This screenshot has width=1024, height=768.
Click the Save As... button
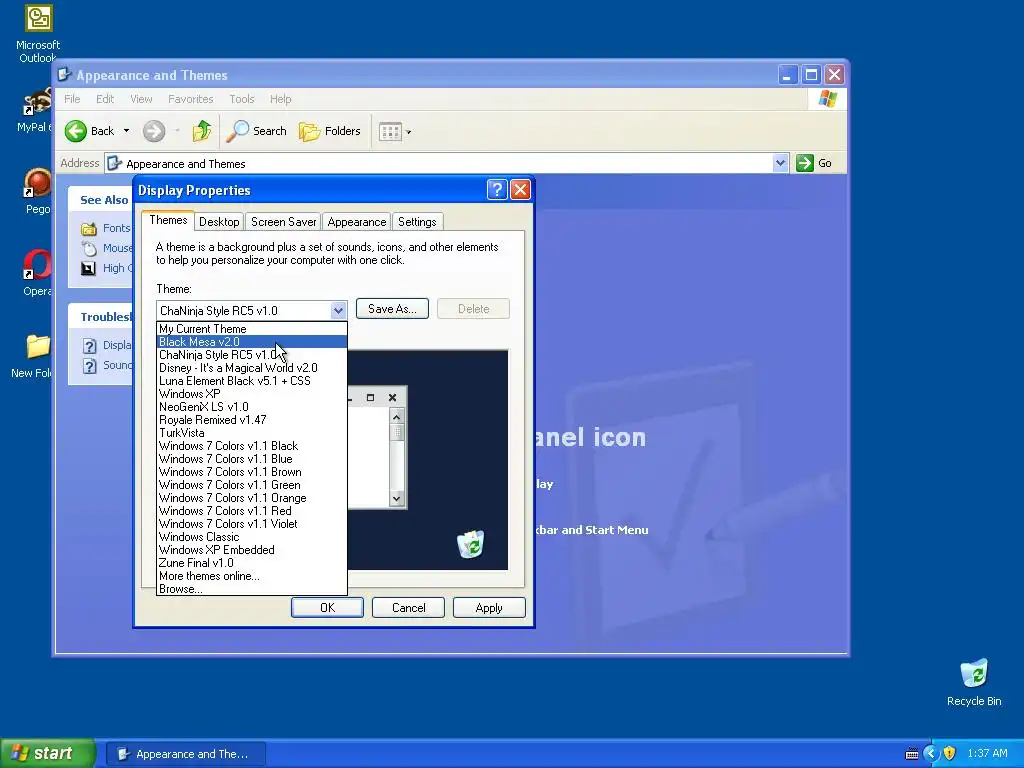(392, 309)
